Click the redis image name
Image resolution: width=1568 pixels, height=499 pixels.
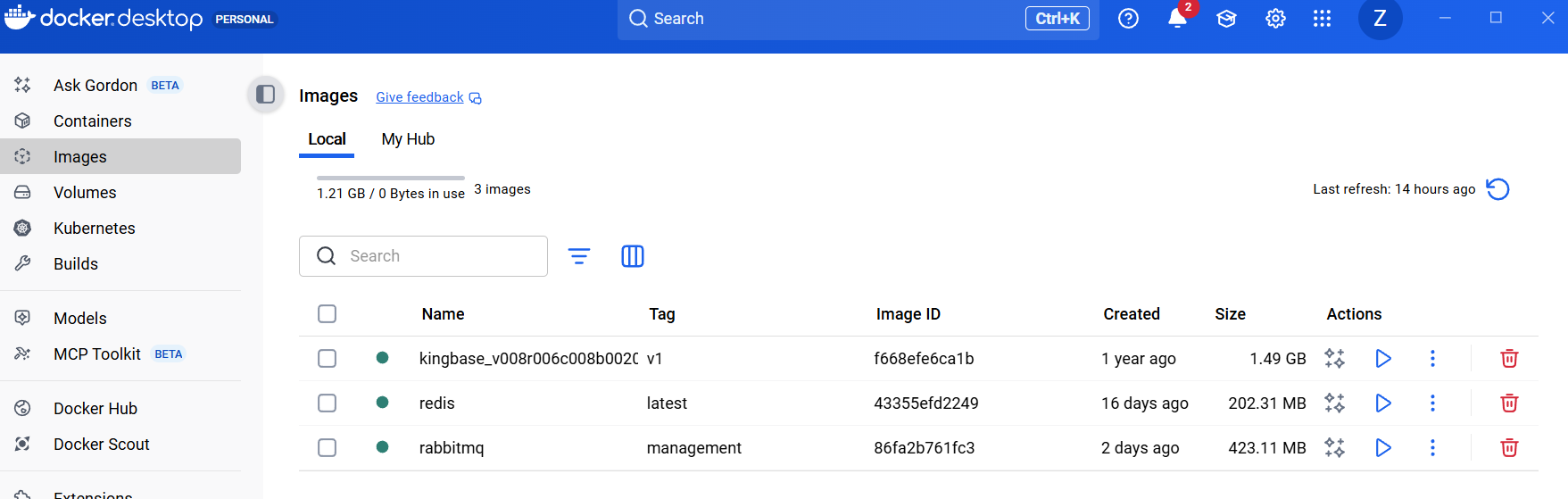[436, 403]
